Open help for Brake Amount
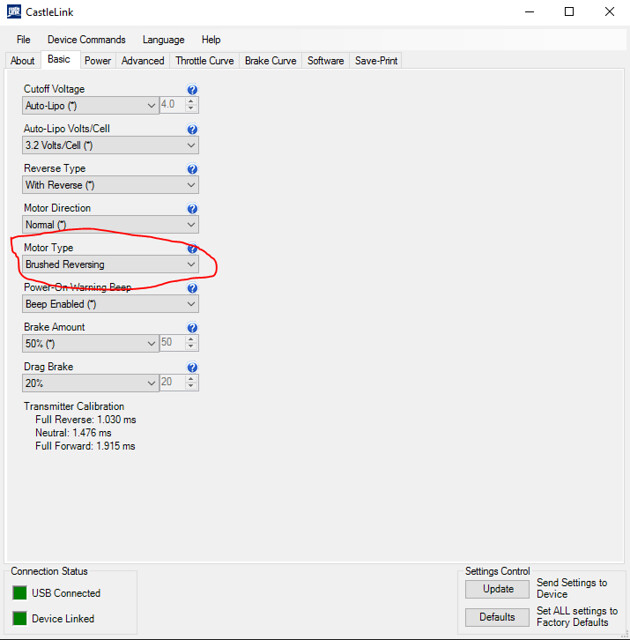This screenshot has height=640, width=630. [x=192, y=327]
